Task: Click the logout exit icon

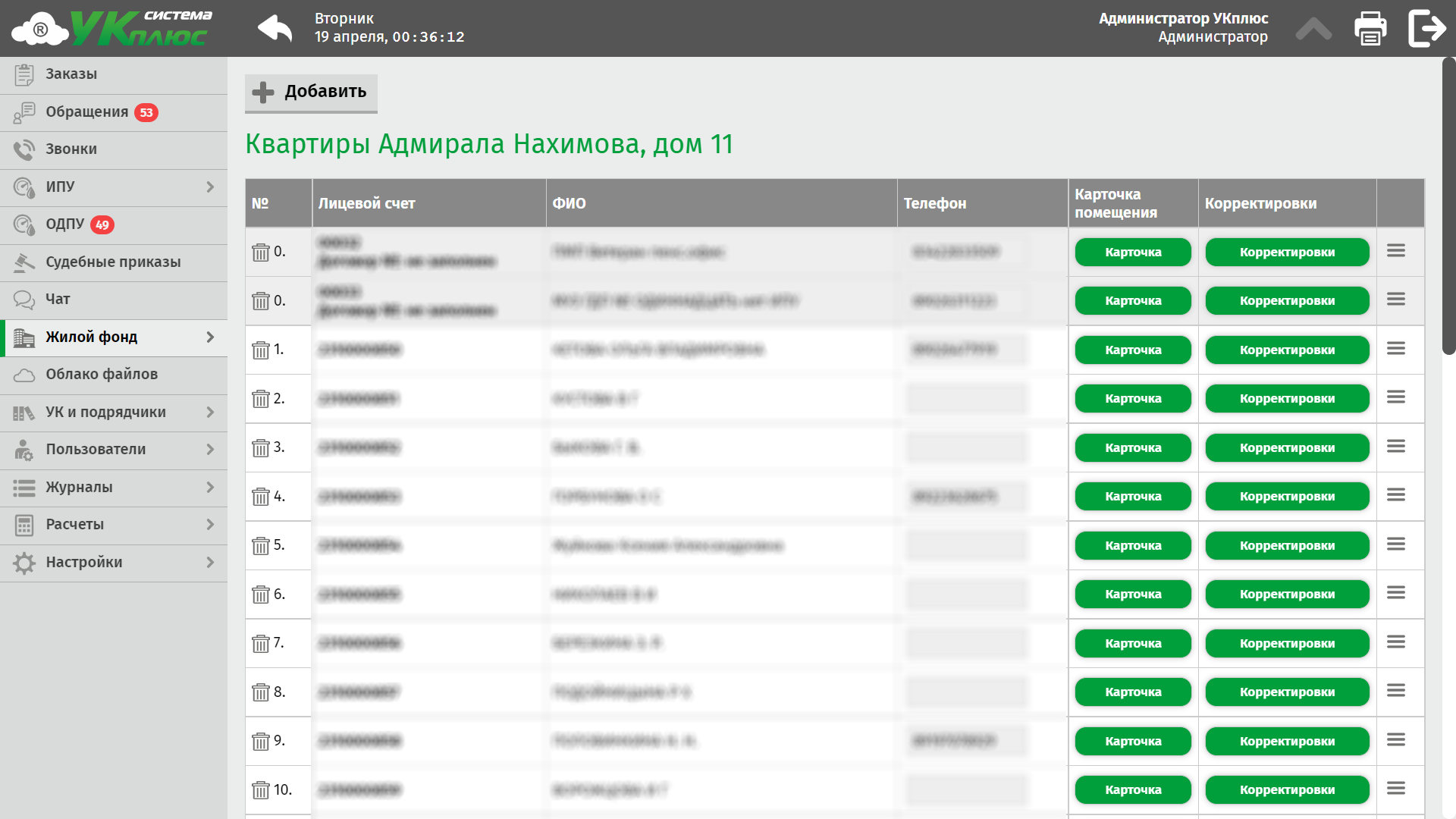Action: pyautogui.click(x=1426, y=29)
